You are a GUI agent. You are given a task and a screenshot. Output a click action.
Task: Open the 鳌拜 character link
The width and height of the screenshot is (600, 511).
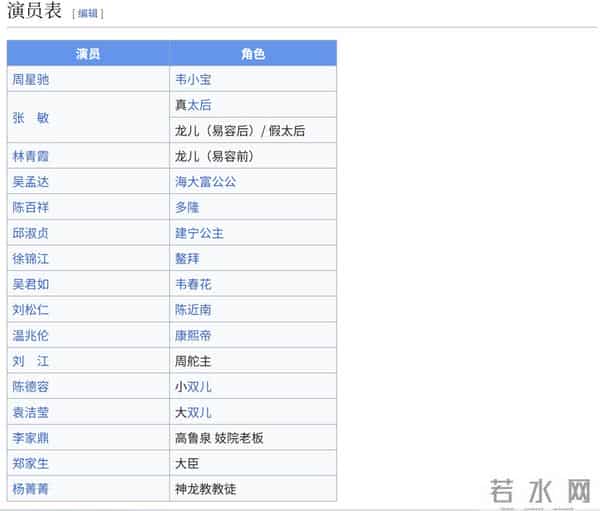(187, 258)
